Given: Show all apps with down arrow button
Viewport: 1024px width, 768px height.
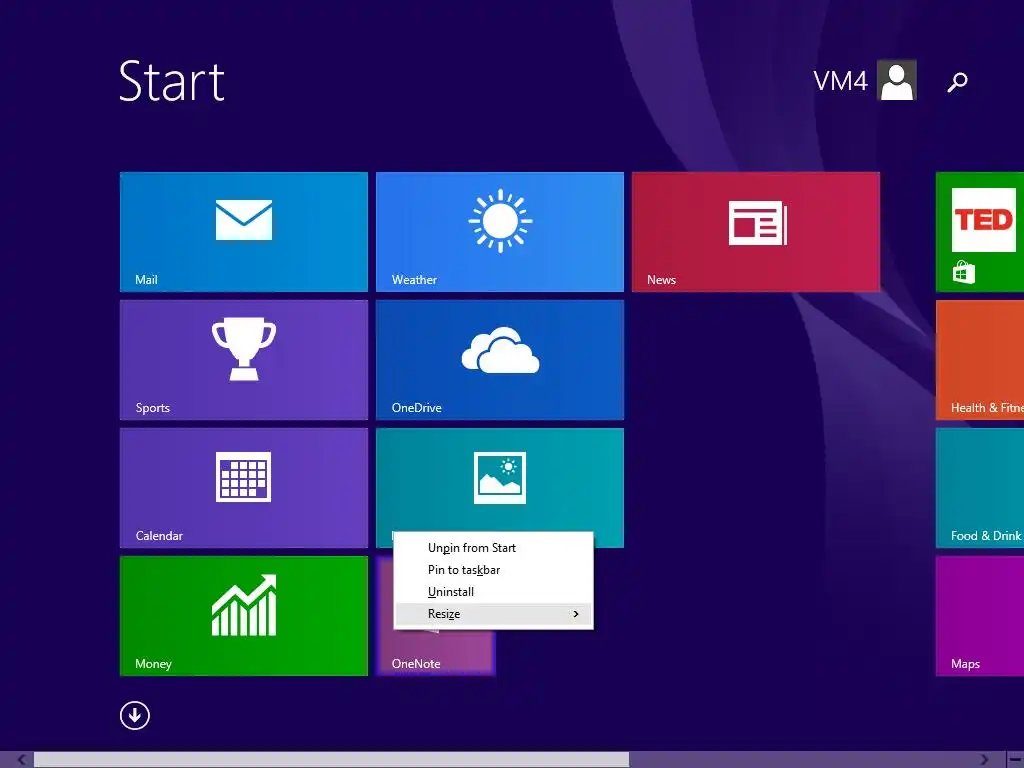Looking at the screenshot, I should click(135, 715).
